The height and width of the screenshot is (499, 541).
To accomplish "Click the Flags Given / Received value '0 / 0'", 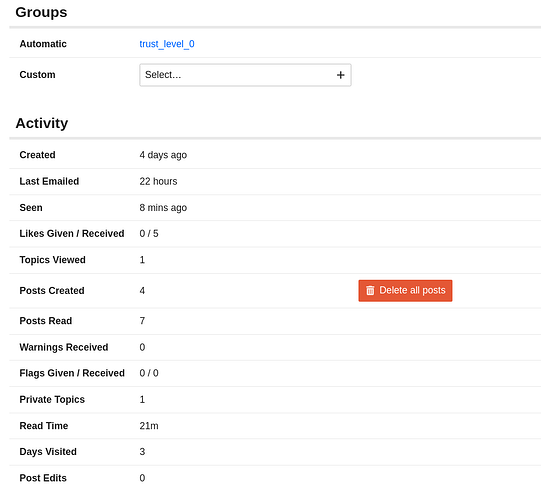I will coord(149,373).
